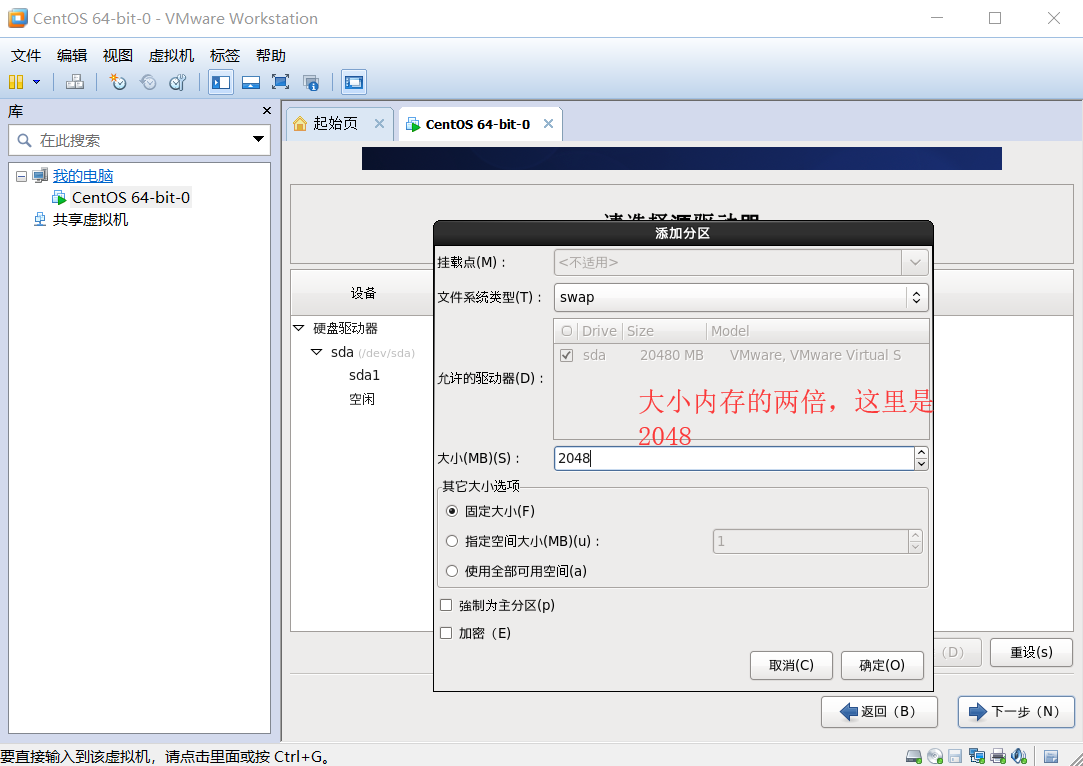Click the 确定(O) confirm button
The width and height of the screenshot is (1083, 766).
[882, 665]
